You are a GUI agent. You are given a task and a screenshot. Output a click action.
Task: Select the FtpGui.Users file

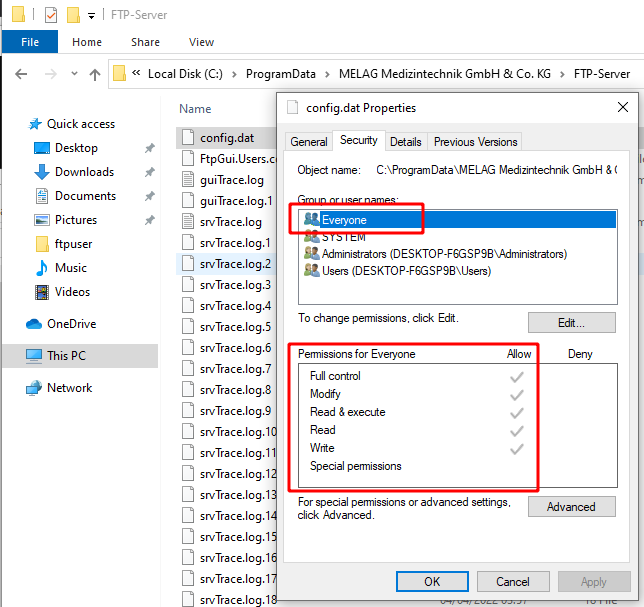[x=229, y=159]
